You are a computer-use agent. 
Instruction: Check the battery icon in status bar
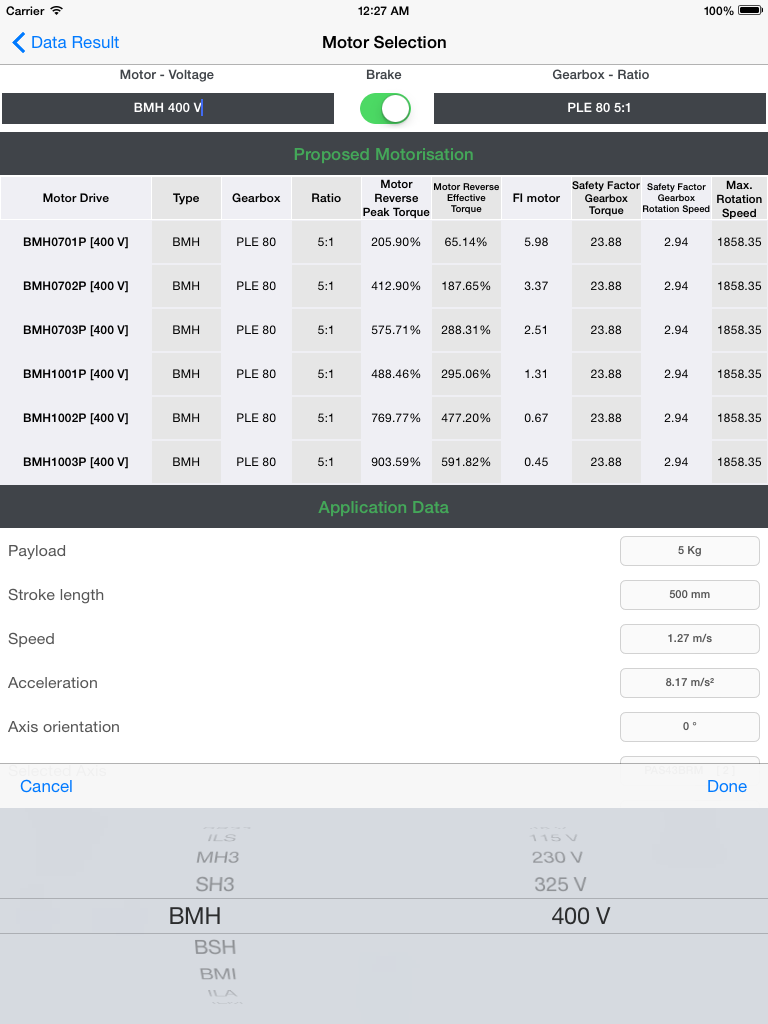[x=750, y=10]
